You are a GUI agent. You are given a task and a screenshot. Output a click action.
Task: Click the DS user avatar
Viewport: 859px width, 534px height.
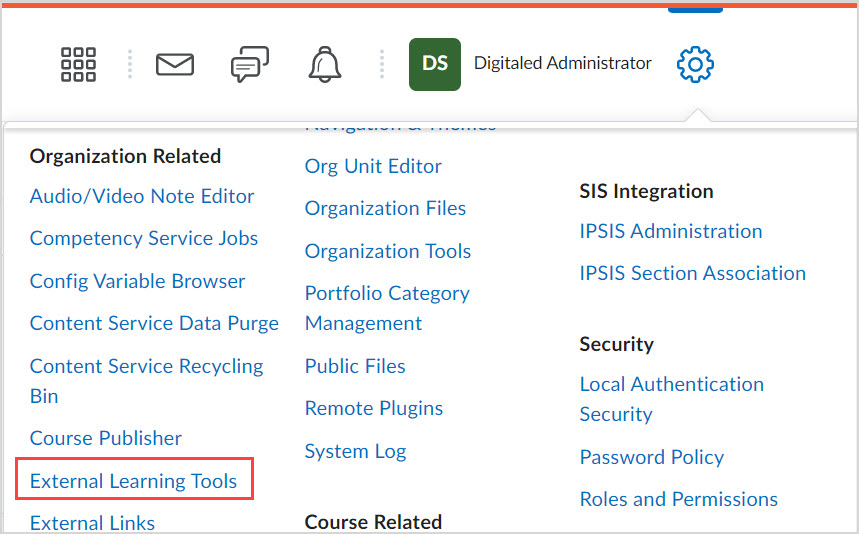(x=435, y=64)
